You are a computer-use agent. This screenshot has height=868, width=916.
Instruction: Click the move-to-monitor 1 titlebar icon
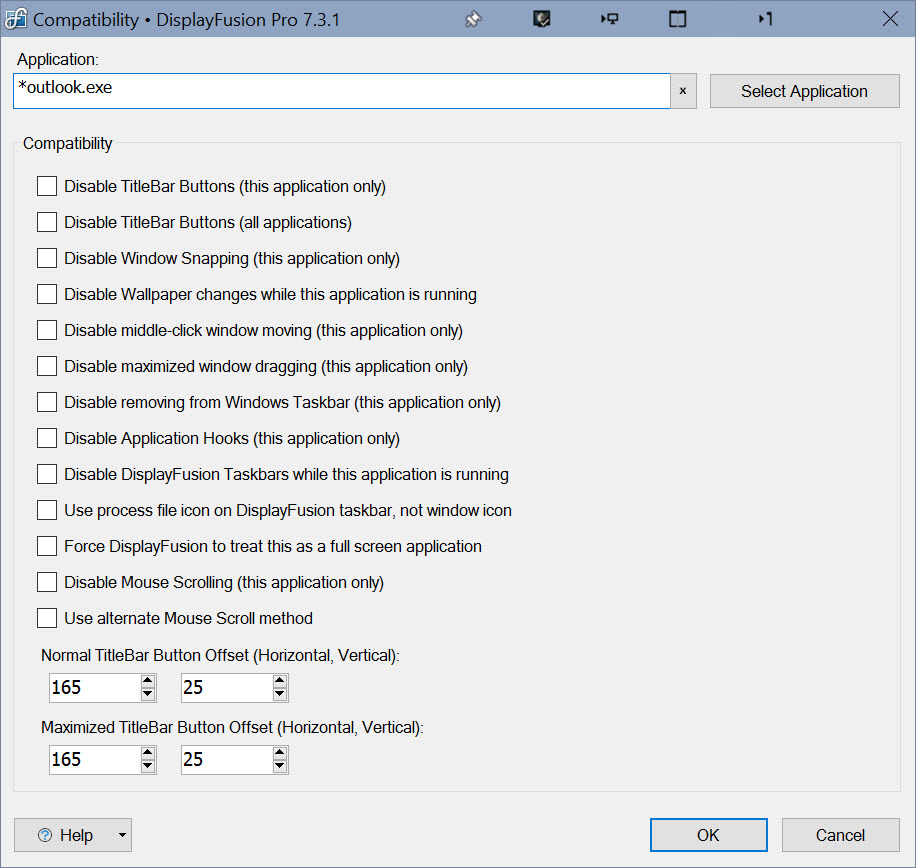(x=765, y=19)
